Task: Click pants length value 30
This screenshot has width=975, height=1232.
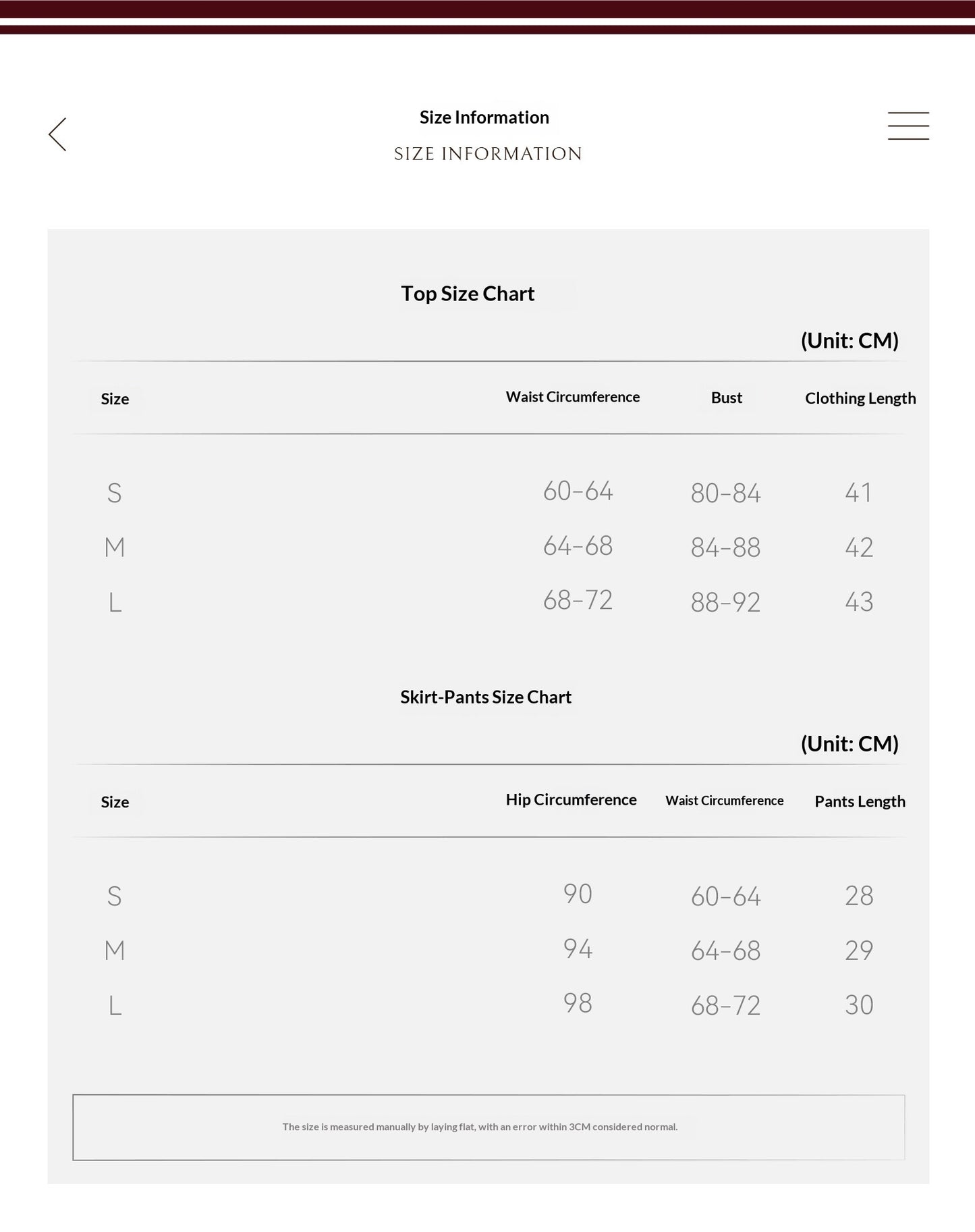Action: pyautogui.click(x=859, y=1005)
